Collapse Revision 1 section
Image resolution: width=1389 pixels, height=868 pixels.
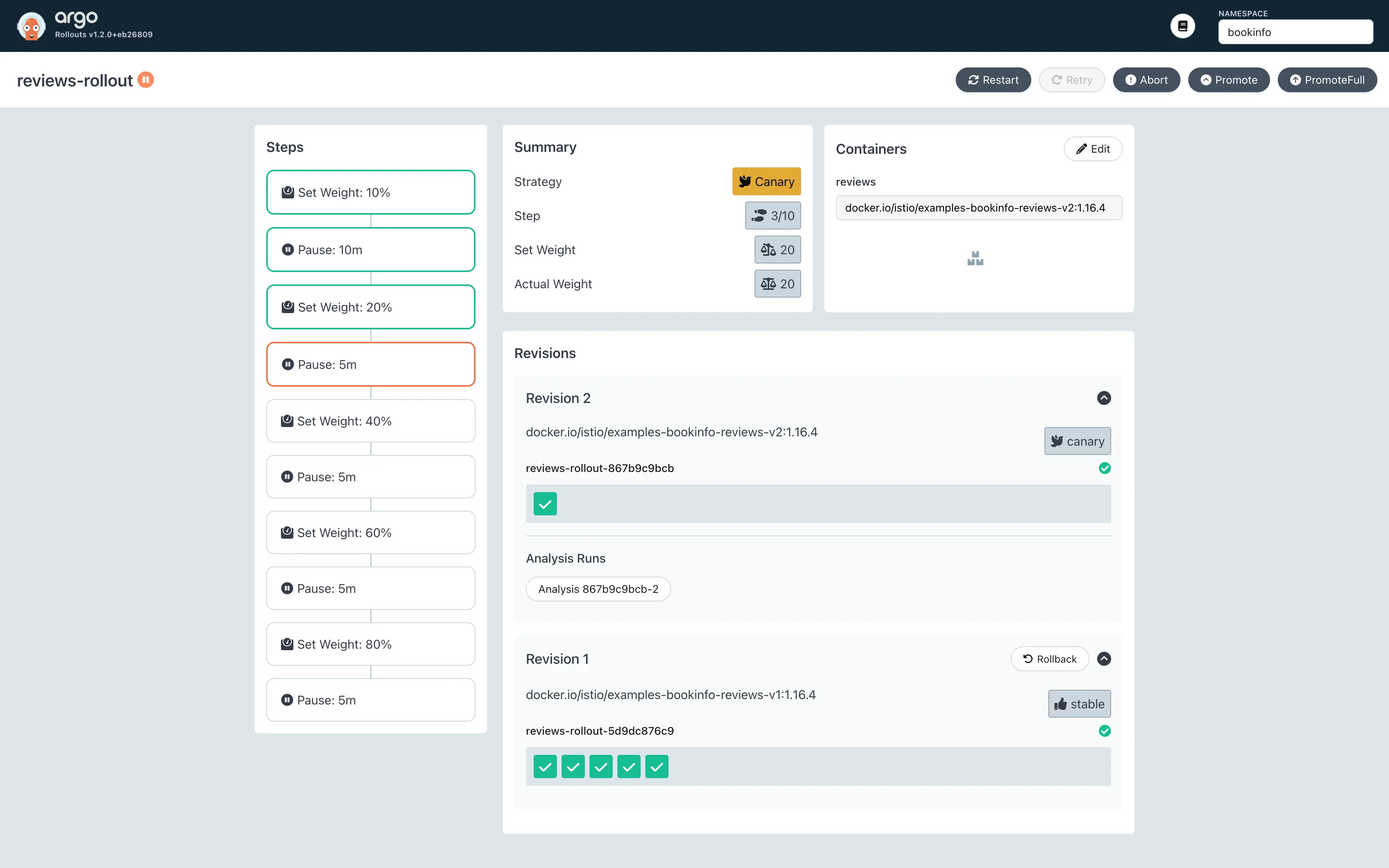point(1104,658)
